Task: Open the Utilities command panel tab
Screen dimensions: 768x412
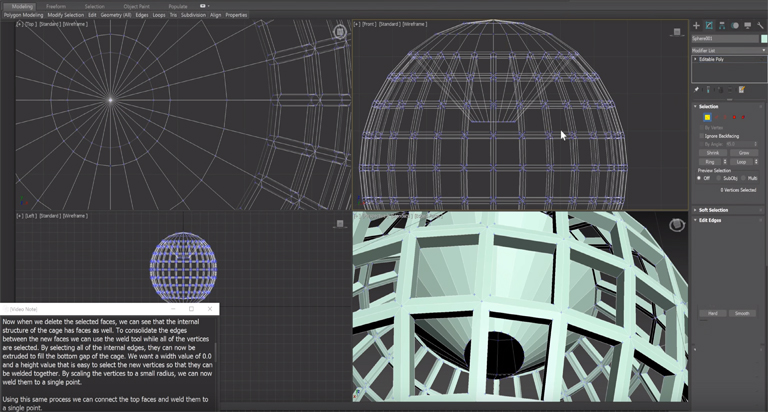Action: pyautogui.click(x=760, y=25)
